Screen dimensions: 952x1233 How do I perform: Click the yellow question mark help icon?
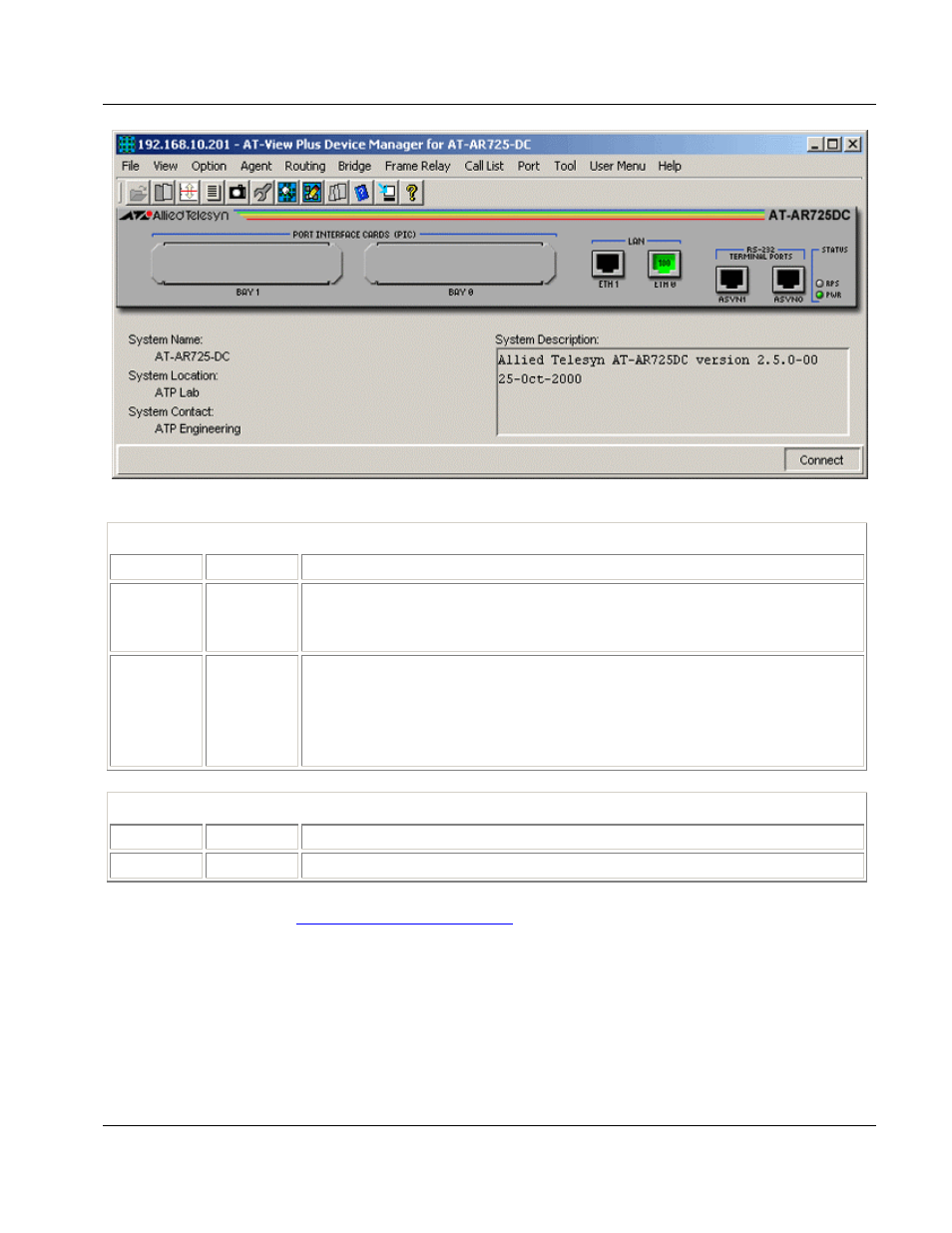(x=411, y=193)
